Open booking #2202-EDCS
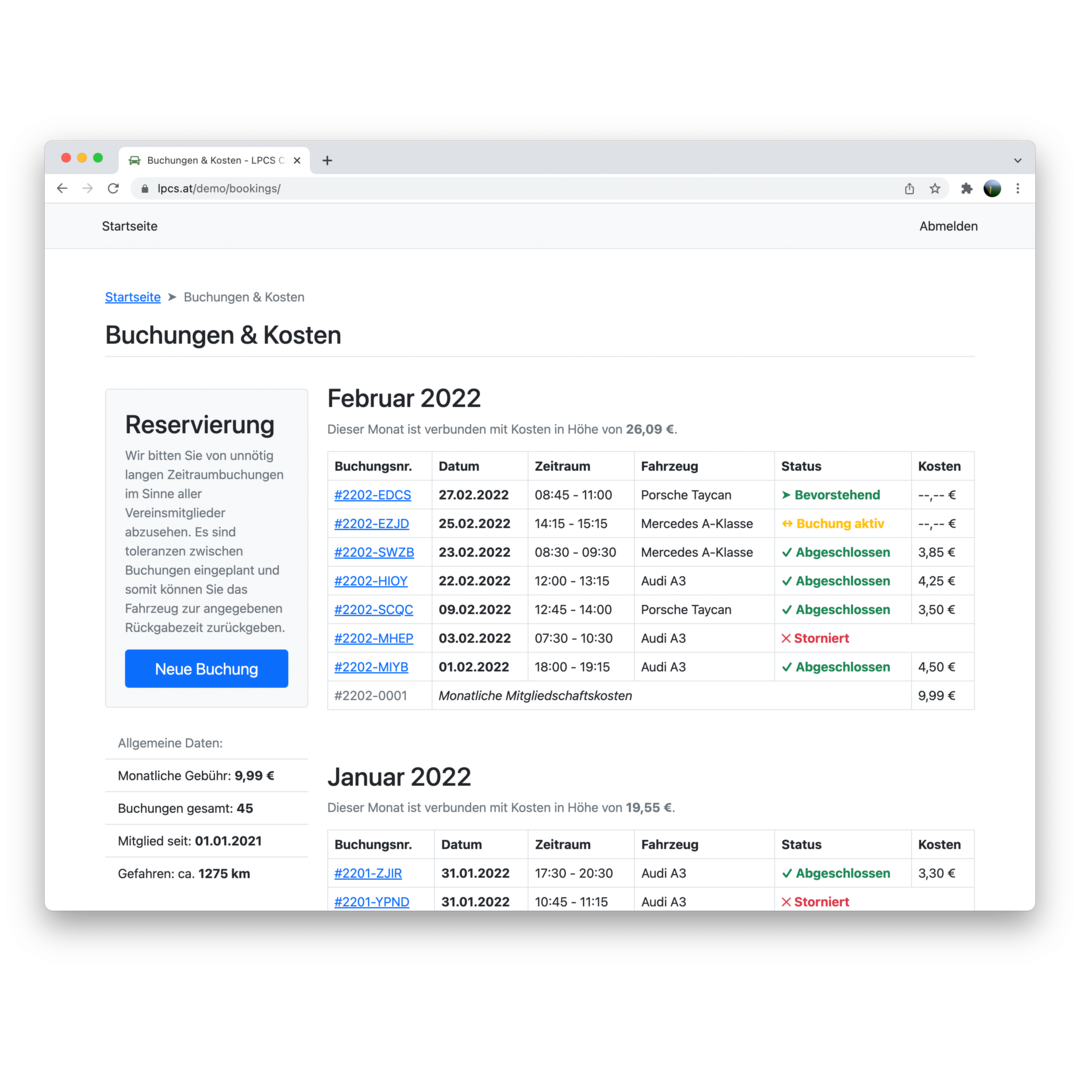Image resolution: width=1080 pixels, height=1080 pixels. pos(372,495)
